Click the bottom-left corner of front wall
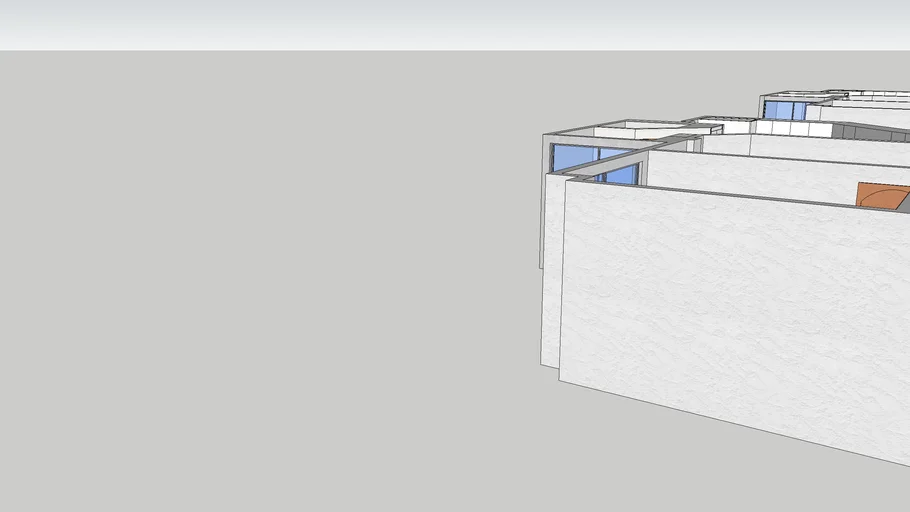 561,379
